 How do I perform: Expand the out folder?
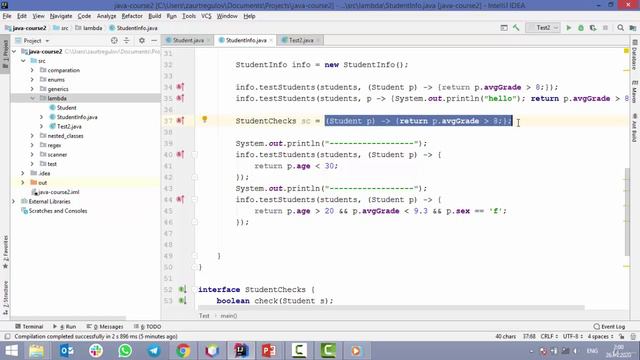pos(23,182)
